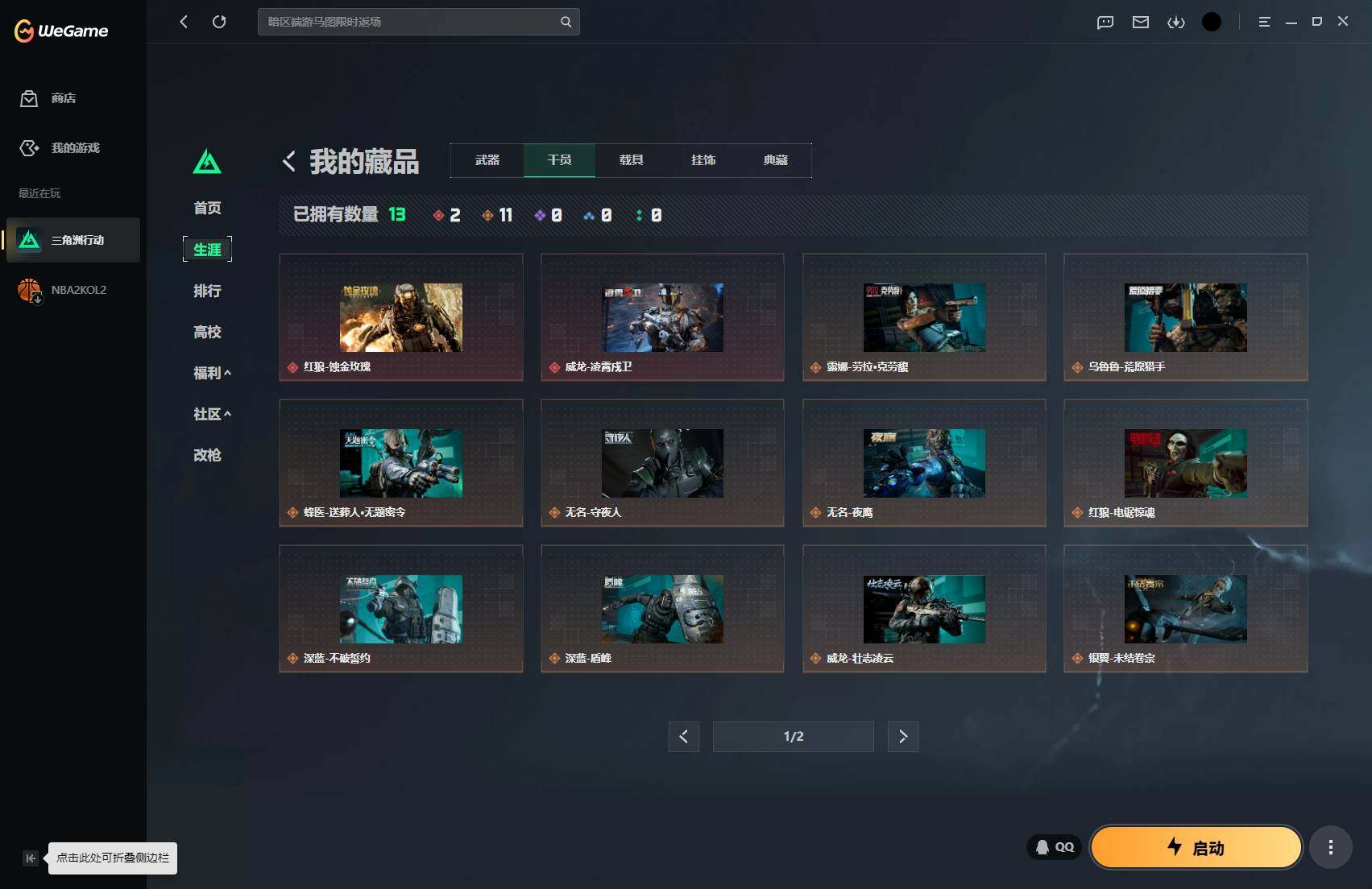The height and width of the screenshot is (889, 1372).
Task: Click the Delta Force green triangle logo
Action: point(207,162)
